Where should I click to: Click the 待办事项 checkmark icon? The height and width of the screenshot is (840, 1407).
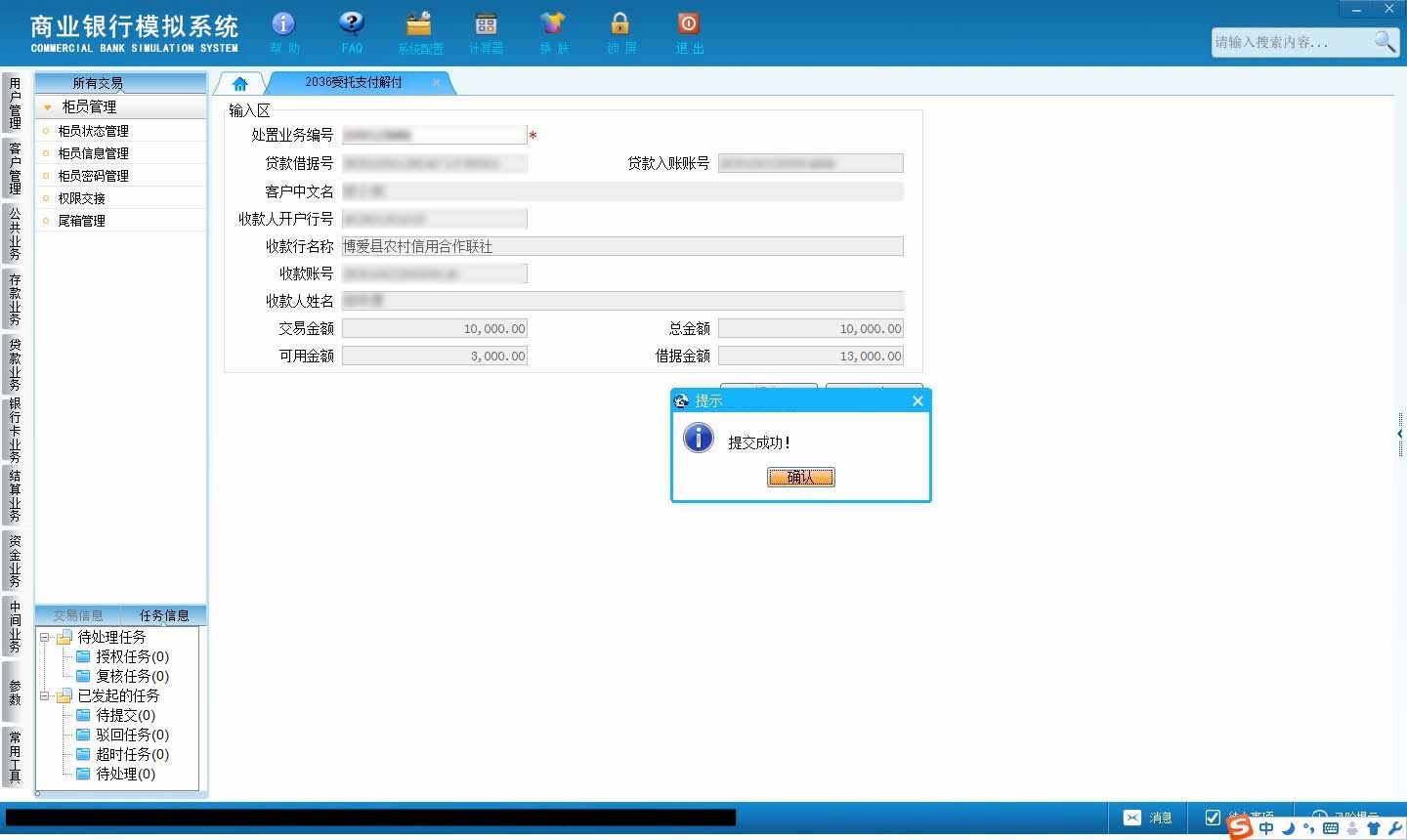click(x=1213, y=818)
